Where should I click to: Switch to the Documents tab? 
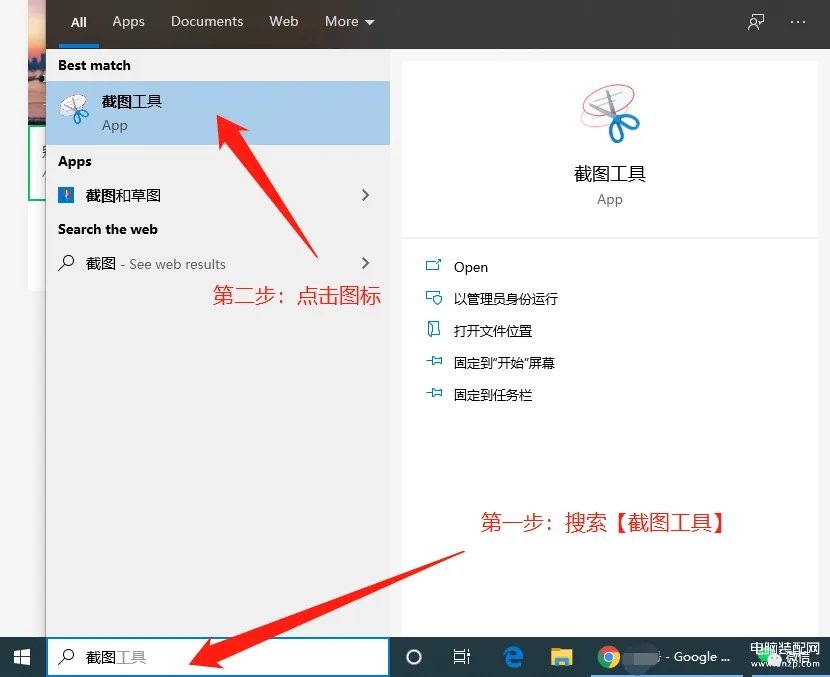pyautogui.click(x=207, y=21)
